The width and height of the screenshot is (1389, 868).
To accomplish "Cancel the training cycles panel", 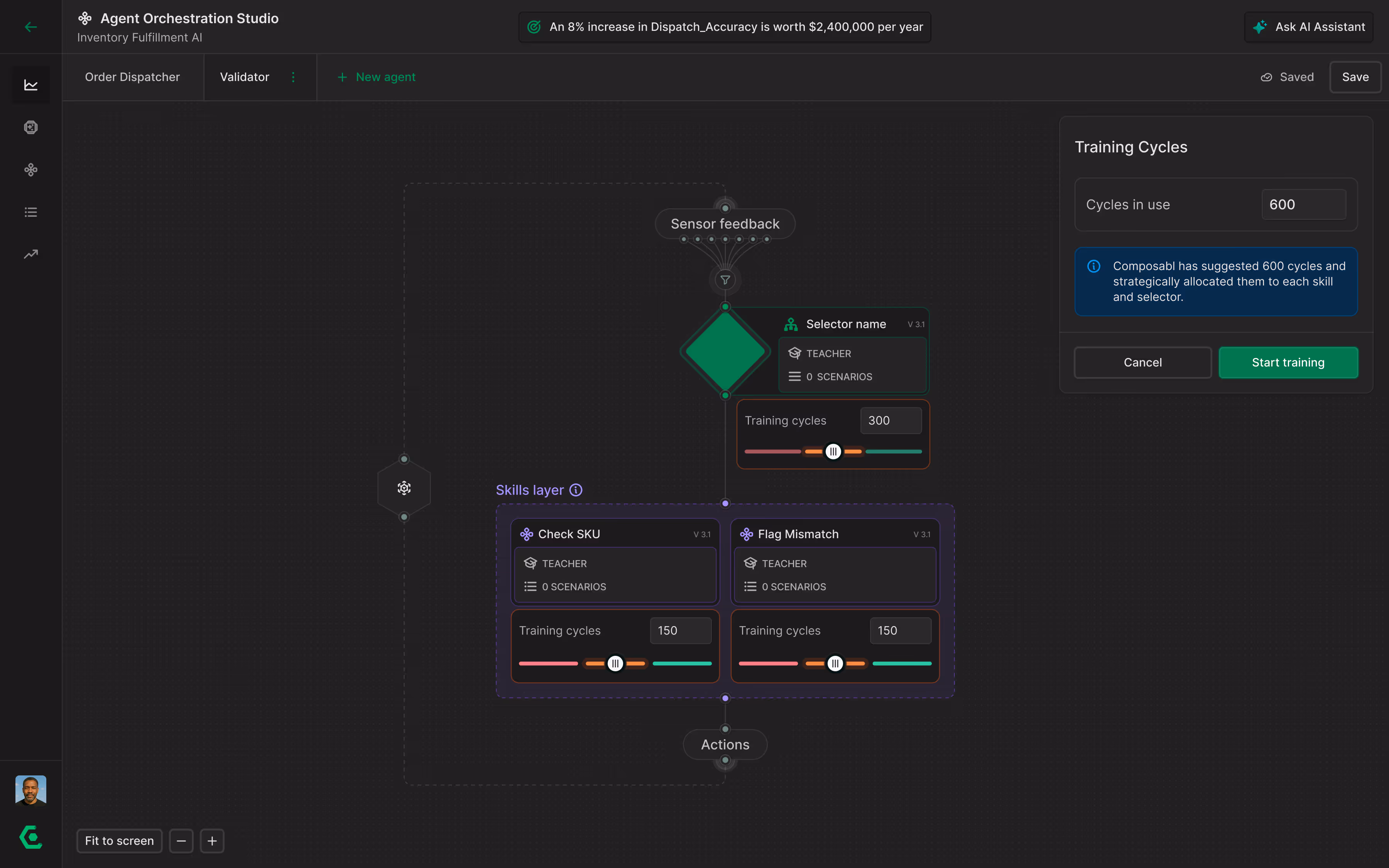I will [1143, 362].
